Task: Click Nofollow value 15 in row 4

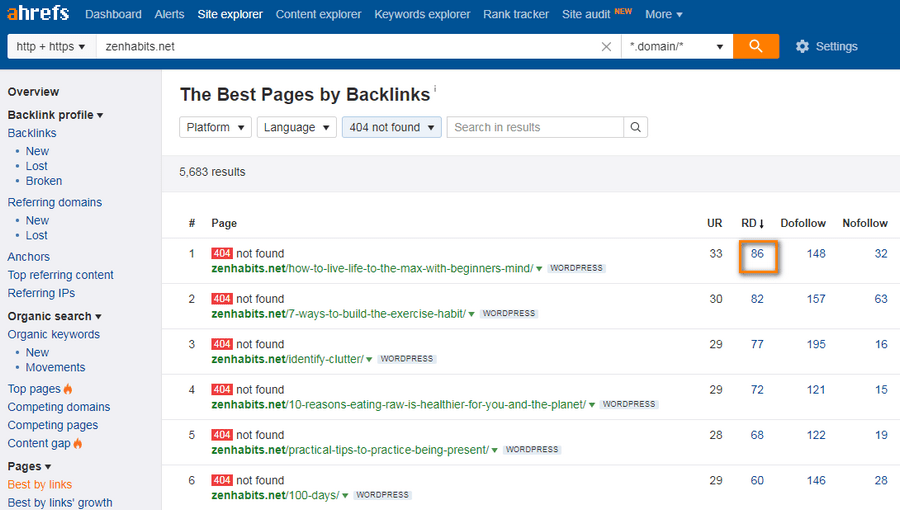Action: [881, 390]
